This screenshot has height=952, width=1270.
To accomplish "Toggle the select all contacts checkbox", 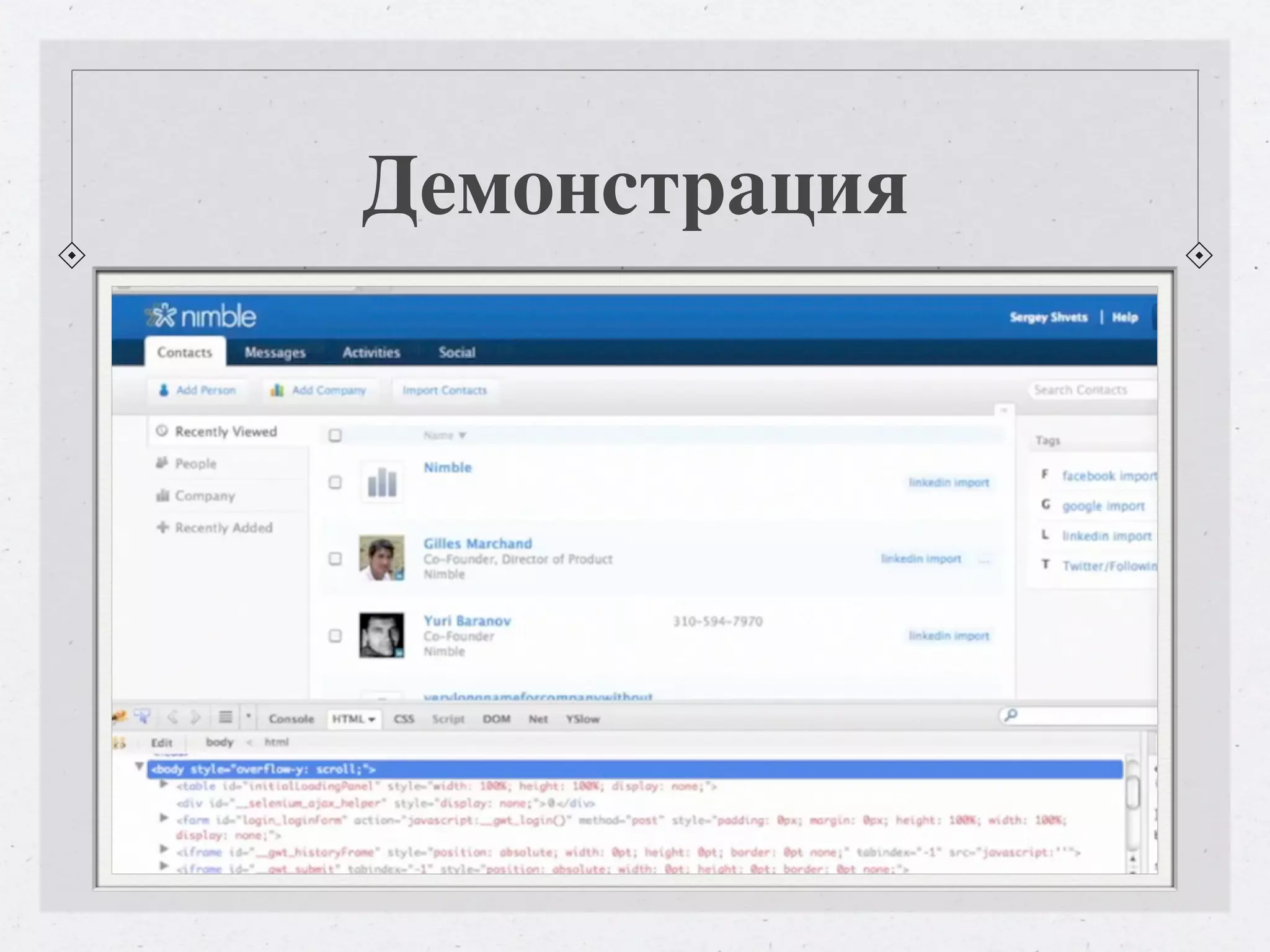I will [x=335, y=436].
